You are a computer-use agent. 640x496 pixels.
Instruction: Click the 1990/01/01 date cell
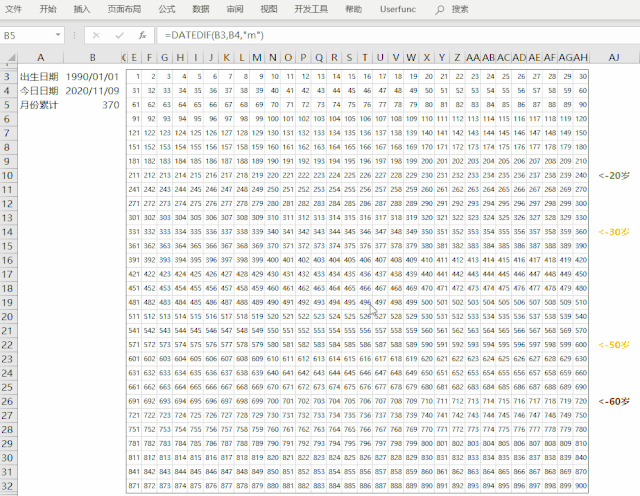tap(92, 76)
